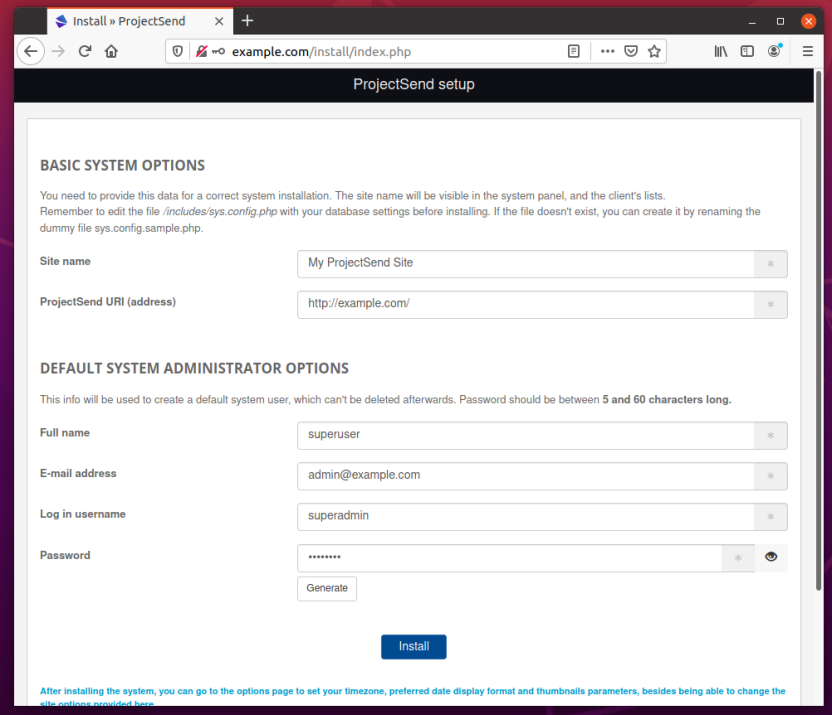
Task: Open the Firefox hamburger application menu
Action: coord(808,52)
